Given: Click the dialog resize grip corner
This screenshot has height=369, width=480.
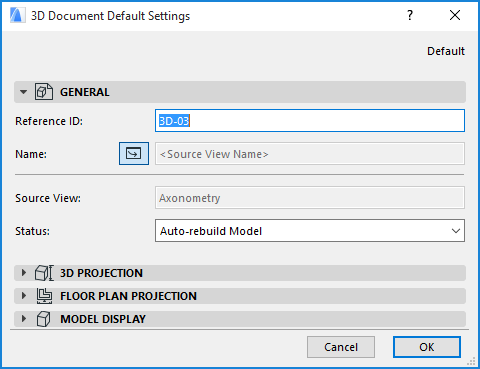Looking at the screenshot, I should click(471, 361).
